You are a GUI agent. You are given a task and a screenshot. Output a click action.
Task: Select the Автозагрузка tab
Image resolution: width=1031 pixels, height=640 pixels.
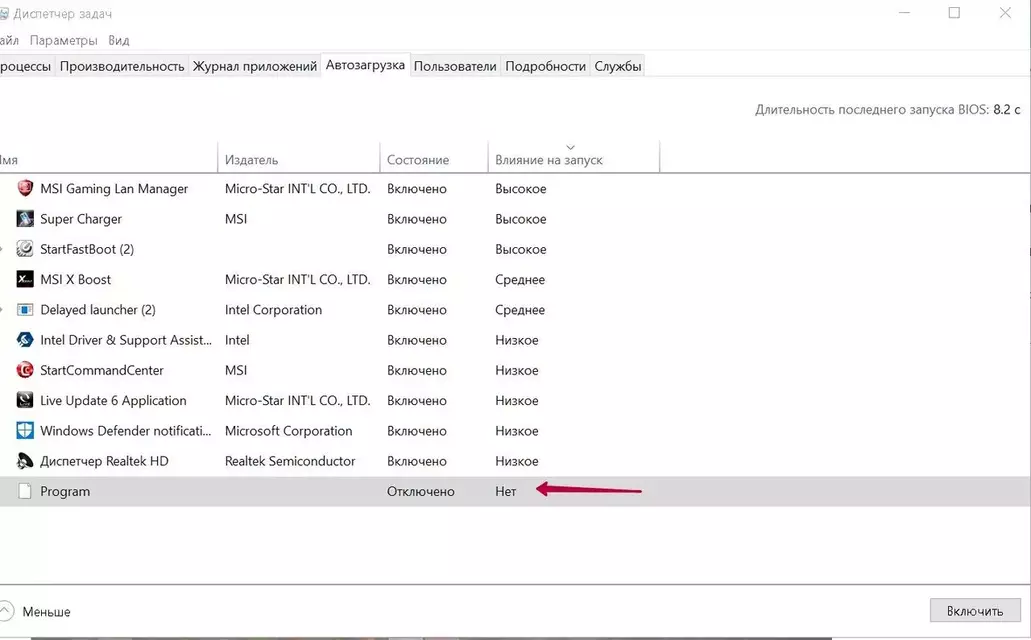click(366, 65)
